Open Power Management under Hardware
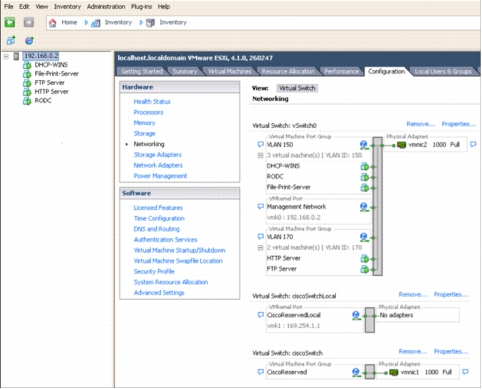Viewport: 482px width, 390px height. pos(160,176)
